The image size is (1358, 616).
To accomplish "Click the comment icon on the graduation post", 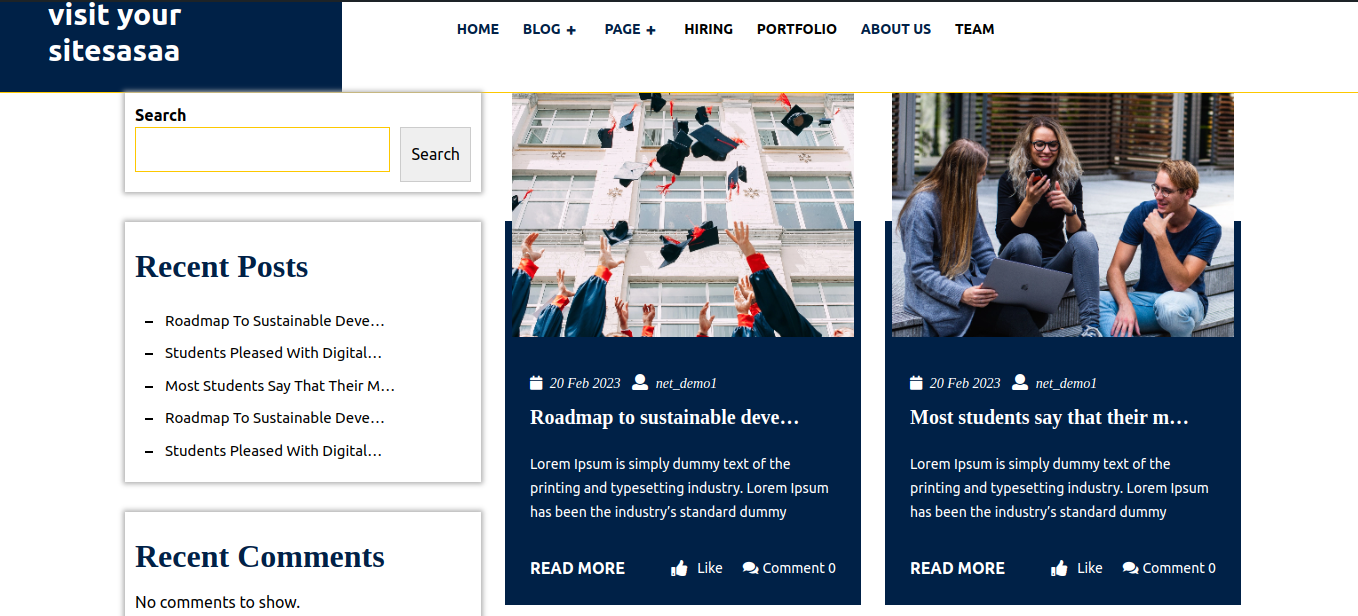I will pos(748,567).
